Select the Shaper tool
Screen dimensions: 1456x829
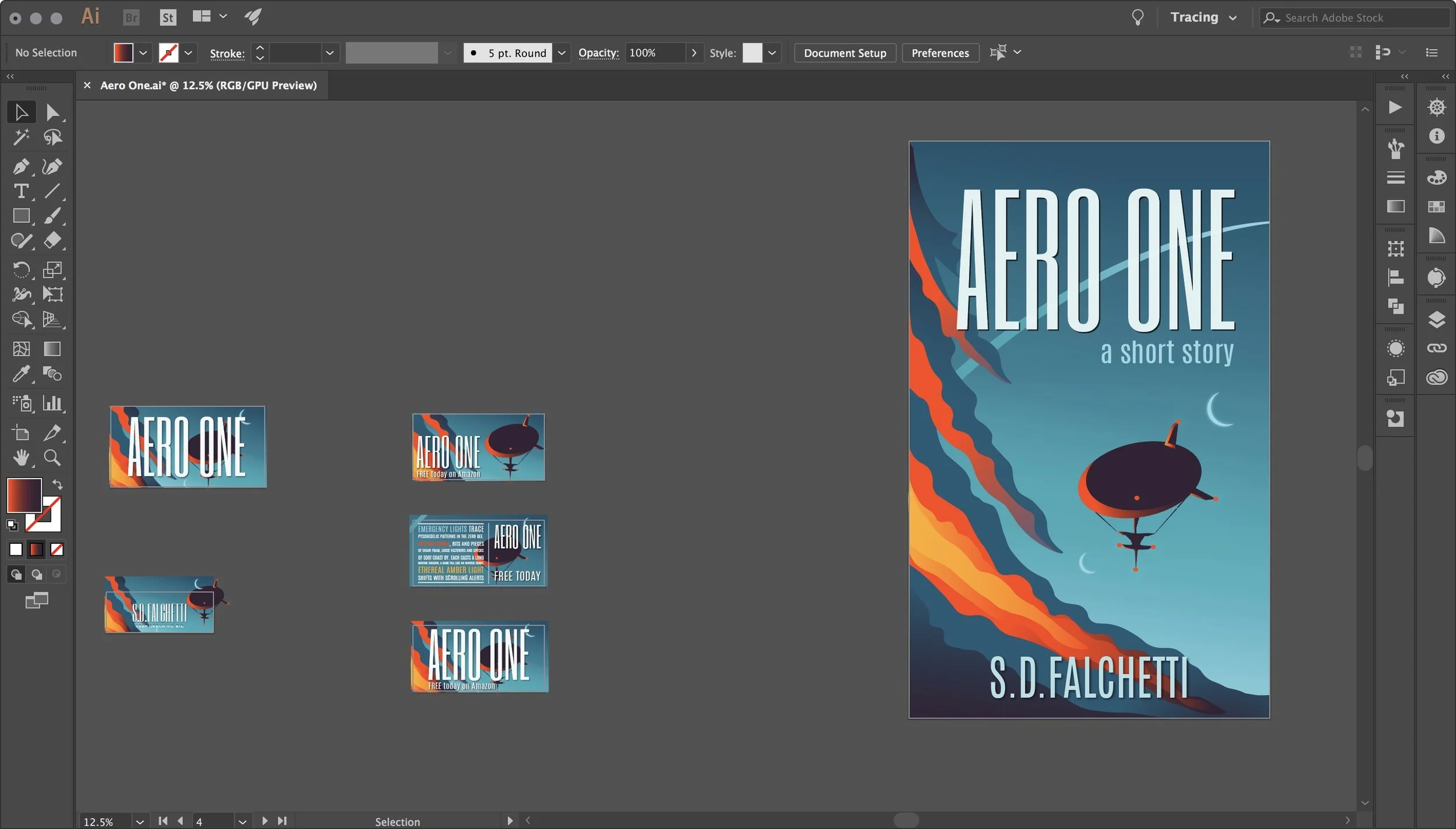coord(22,240)
